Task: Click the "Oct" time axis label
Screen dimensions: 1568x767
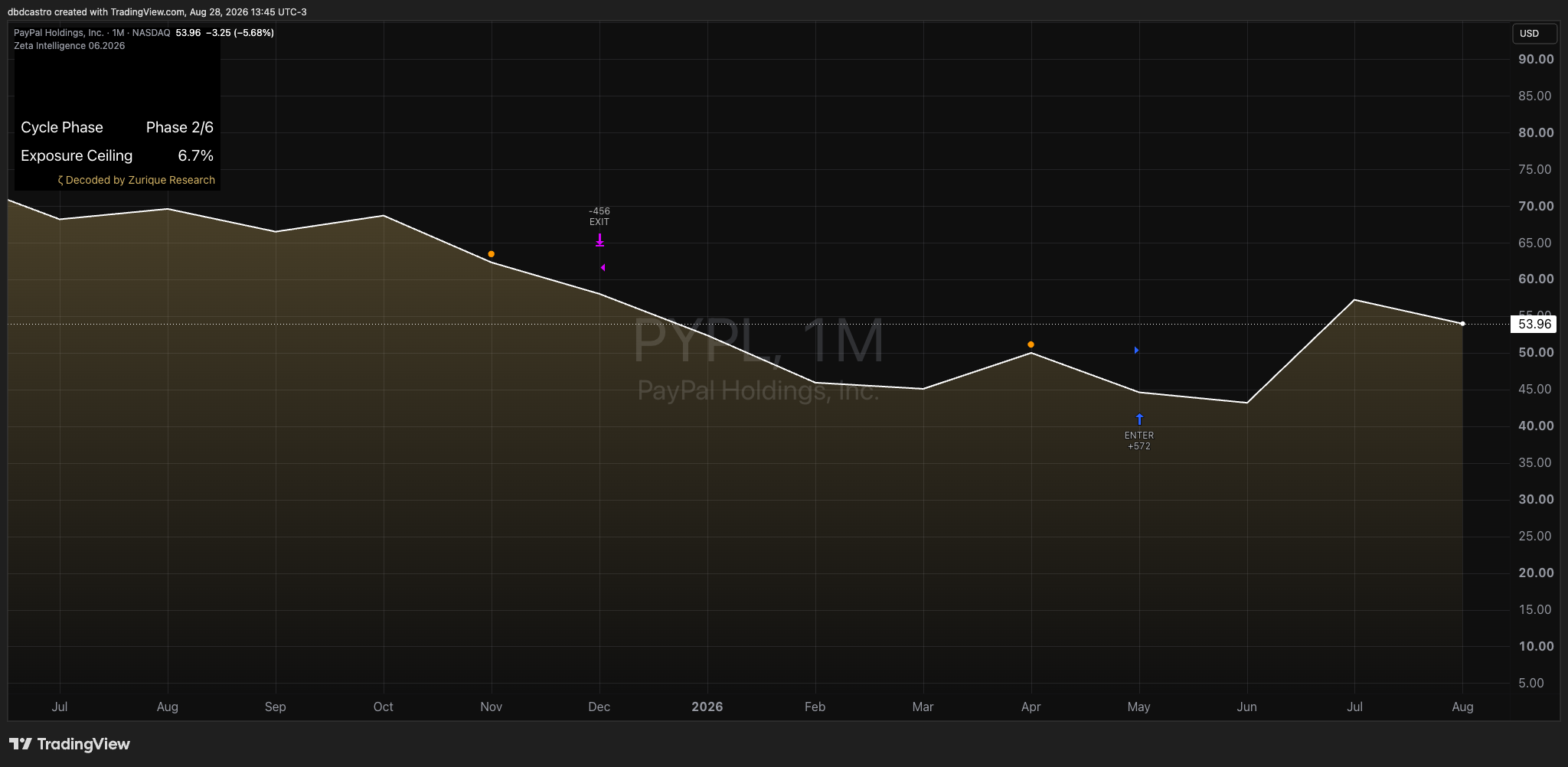Action: [x=383, y=707]
